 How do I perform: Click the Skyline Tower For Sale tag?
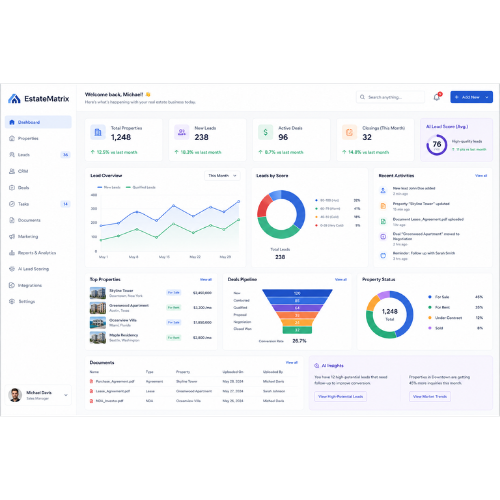(174, 293)
